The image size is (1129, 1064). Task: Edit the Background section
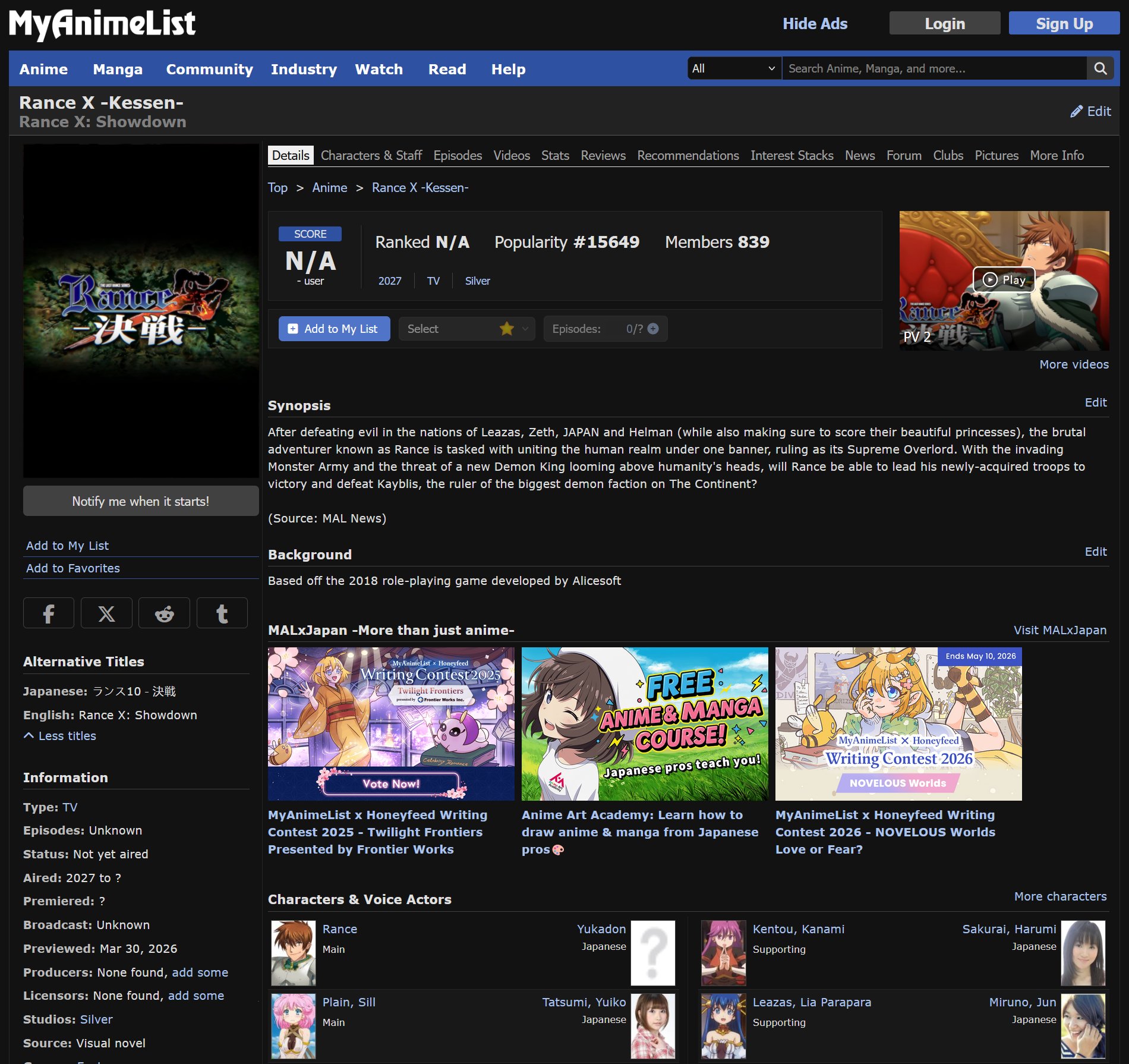[1096, 552]
